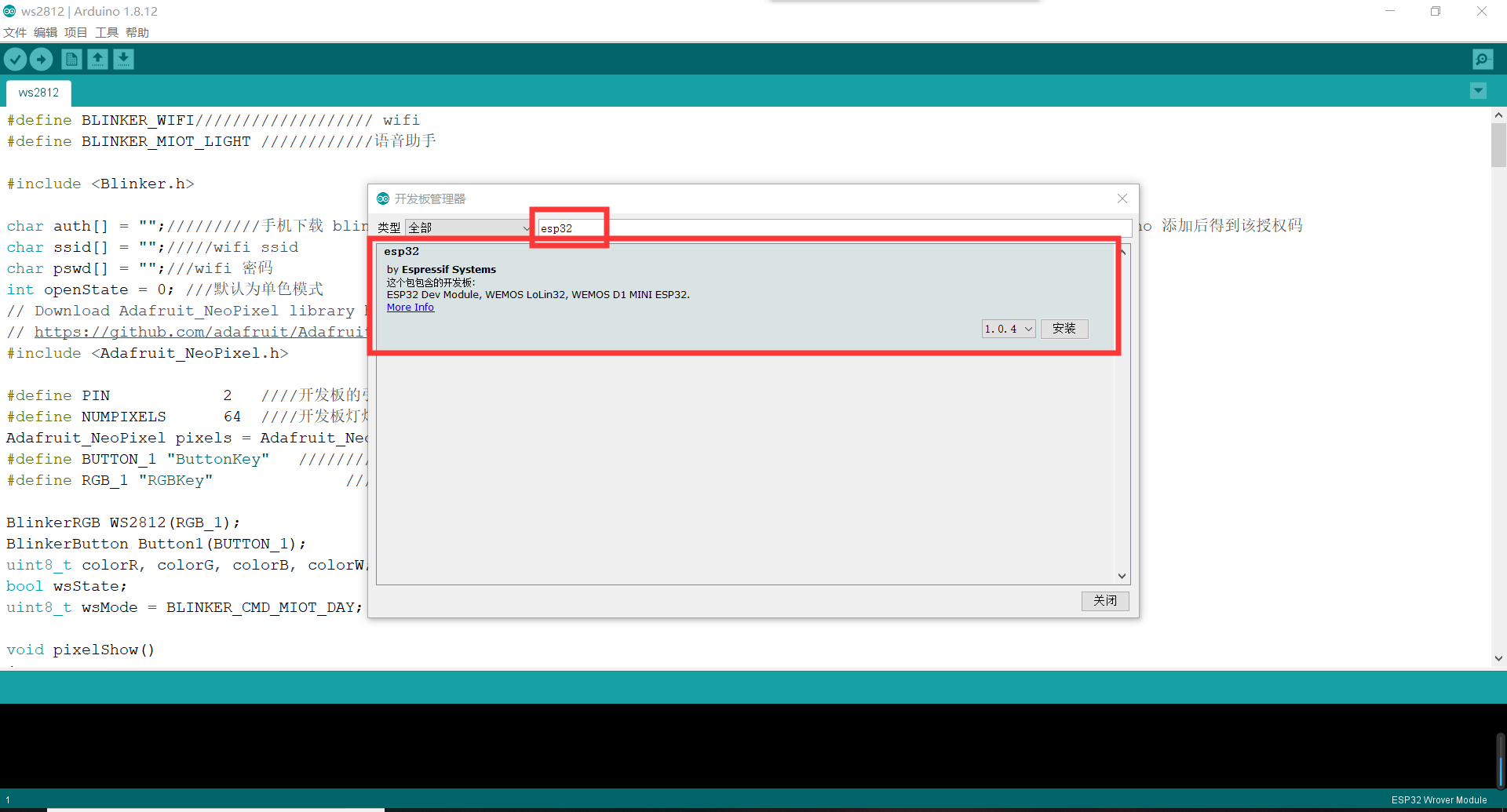Create a new sketch with the New icon
The height and width of the screenshot is (812, 1507).
(71, 59)
